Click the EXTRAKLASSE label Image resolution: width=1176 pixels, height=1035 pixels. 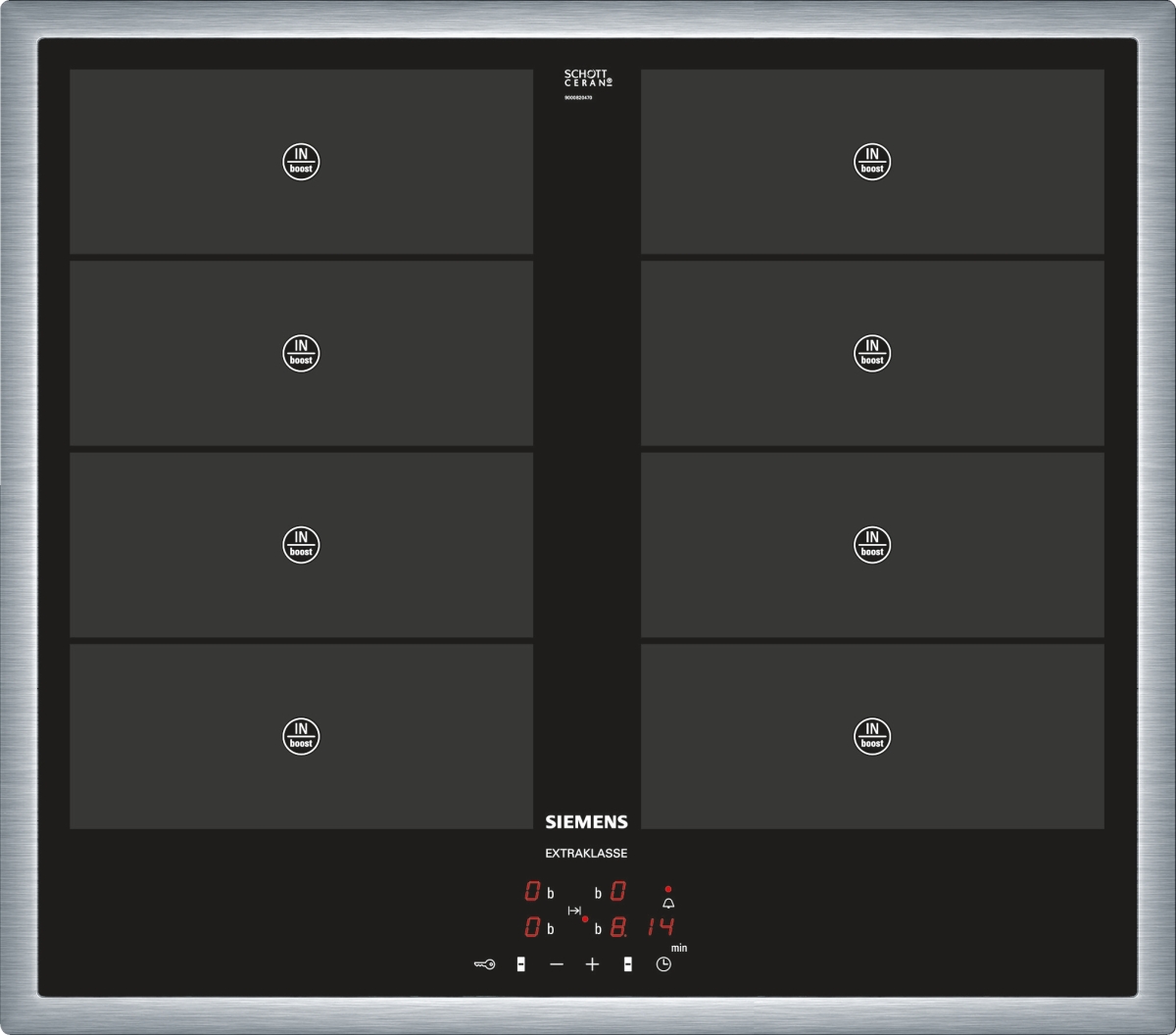point(586,854)
